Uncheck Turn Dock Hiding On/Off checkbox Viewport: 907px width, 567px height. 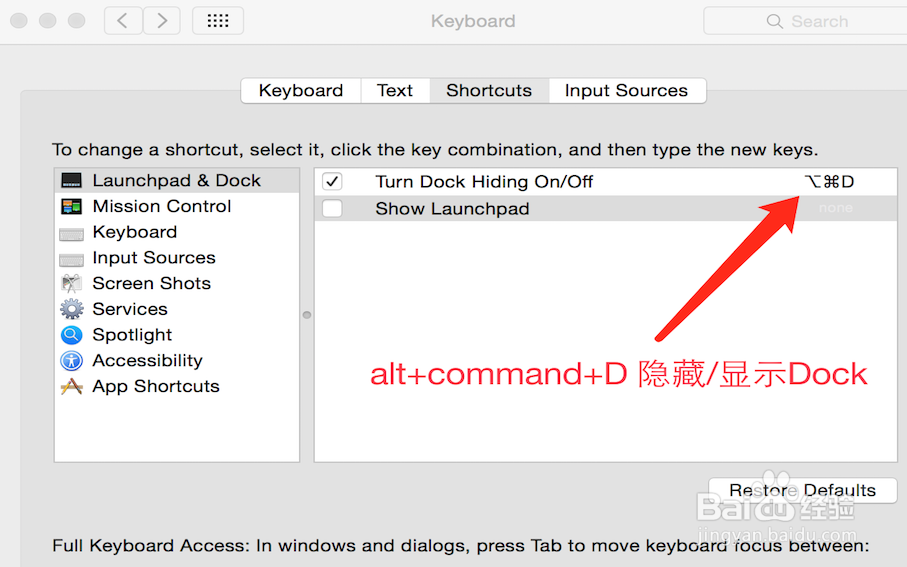point(332,182)
